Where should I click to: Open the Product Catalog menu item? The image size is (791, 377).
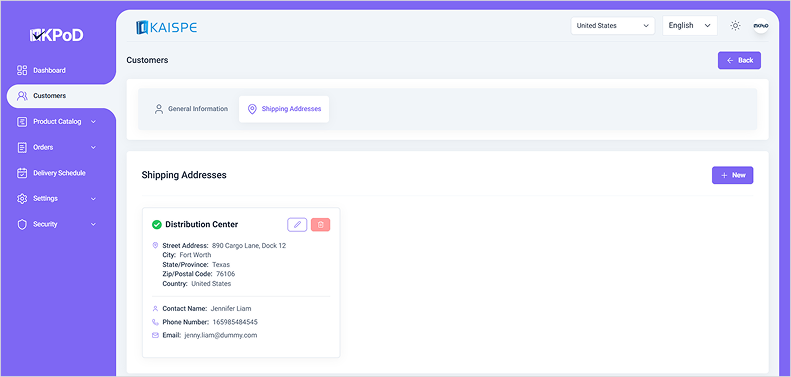(57, 122)
